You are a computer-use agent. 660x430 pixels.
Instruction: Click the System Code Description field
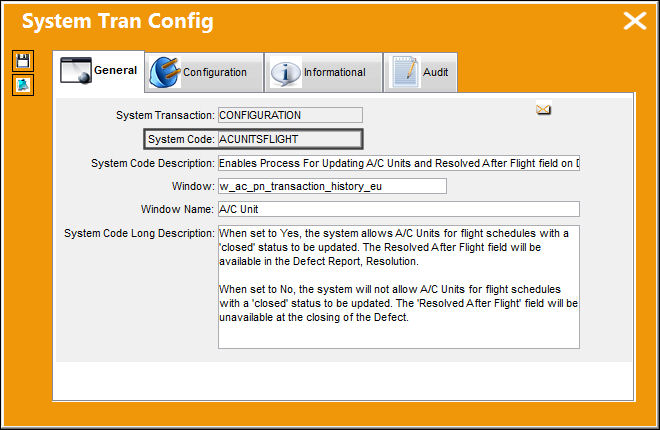pos(399,163)
